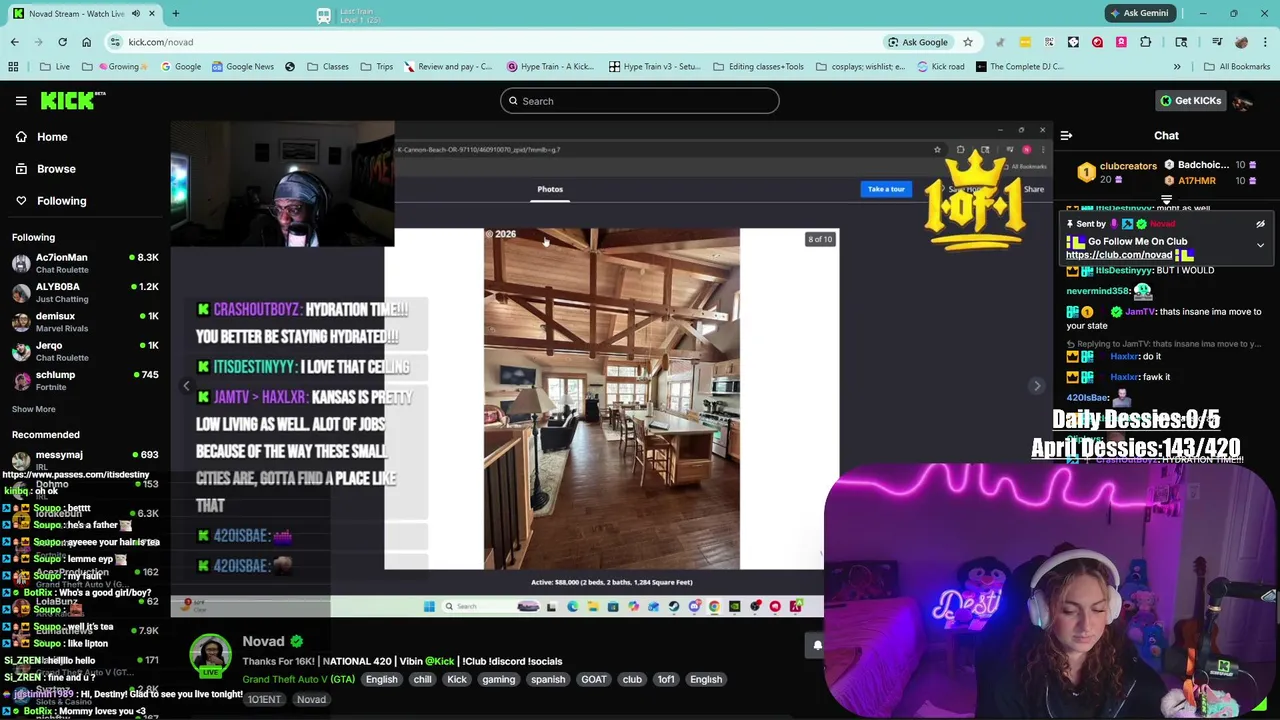Collapse the chat panel with the arrow icon

click(x=1066, y=135)
